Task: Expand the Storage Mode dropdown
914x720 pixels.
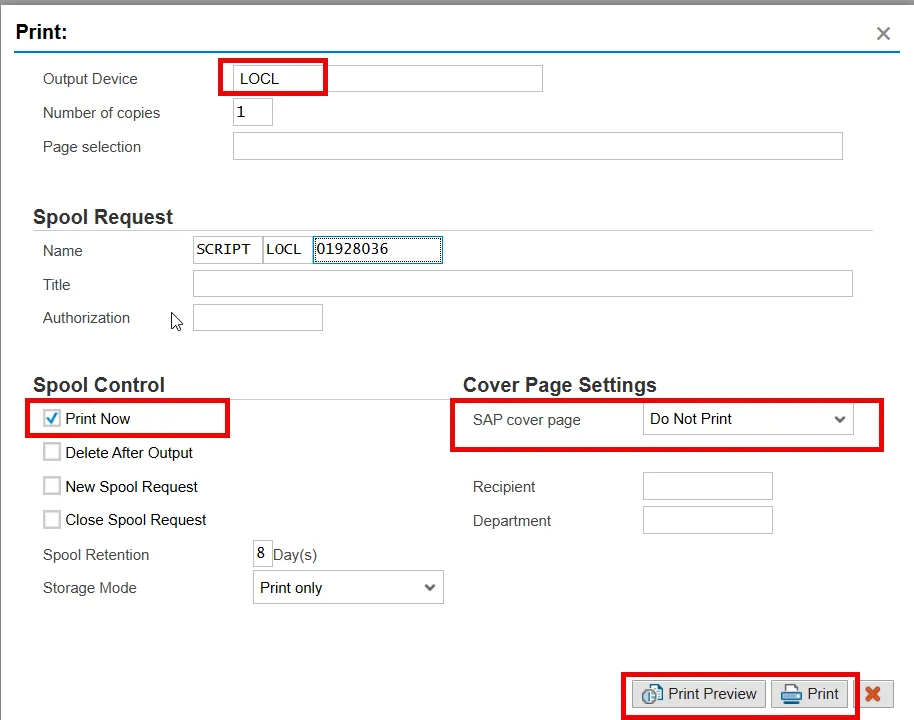Action: (348, 587)
